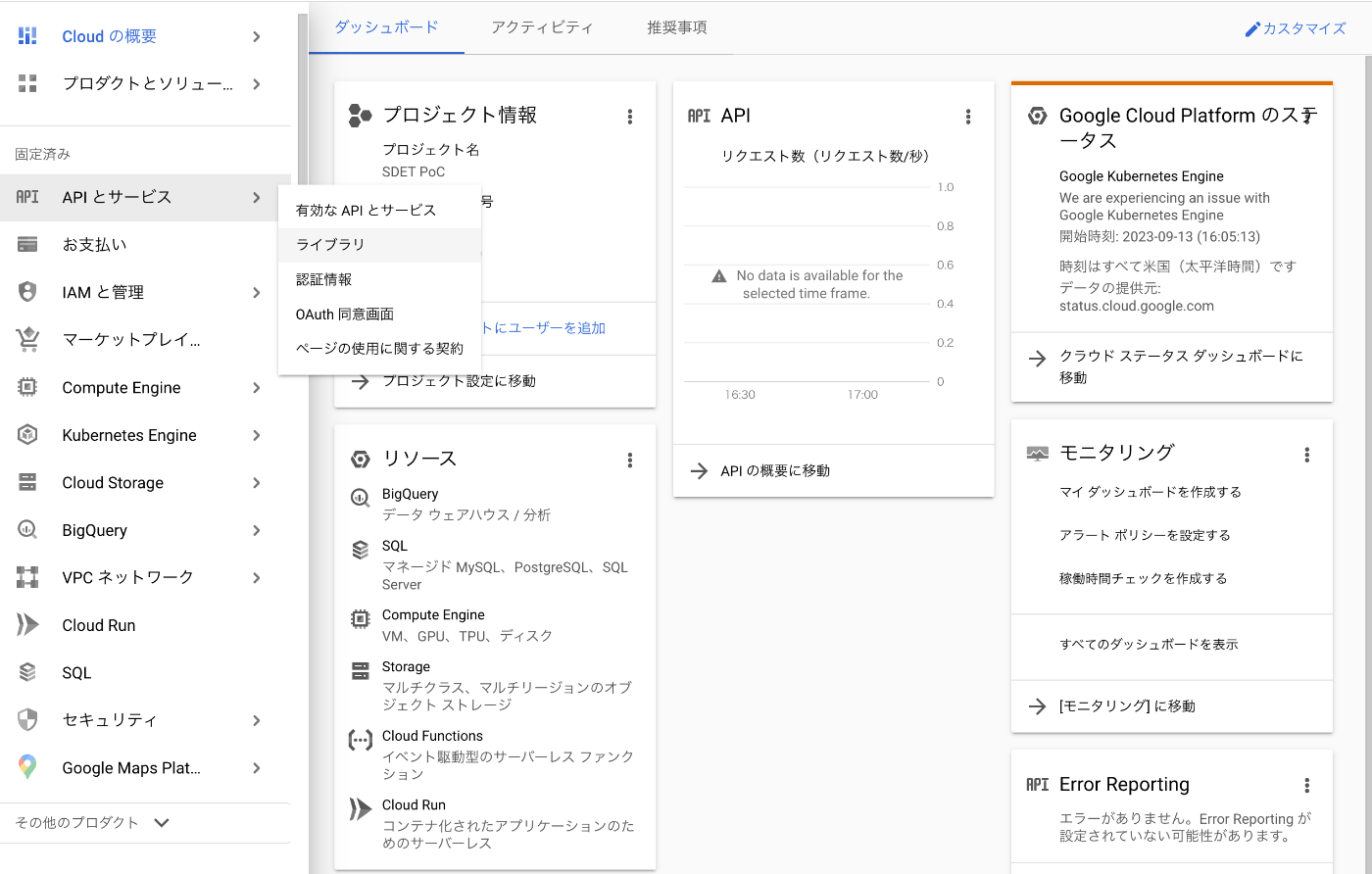The height and width of the screenshot is (874, 1372).
Task: Expand the BigQuery submenu chevron
Action: coord(257,530)
